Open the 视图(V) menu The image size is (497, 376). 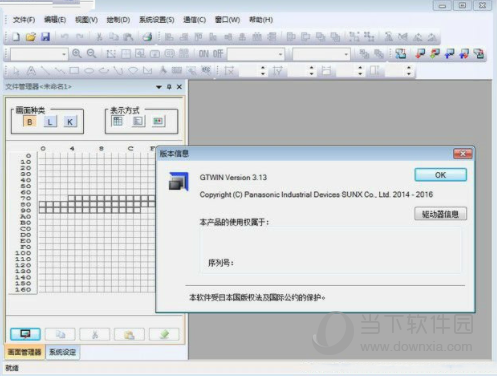tap(86, 20)
